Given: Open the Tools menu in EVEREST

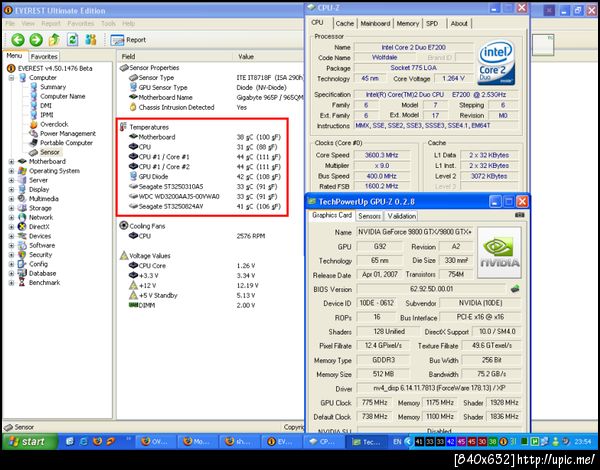Looking at the screenshot, I should (x=108, y=23).
